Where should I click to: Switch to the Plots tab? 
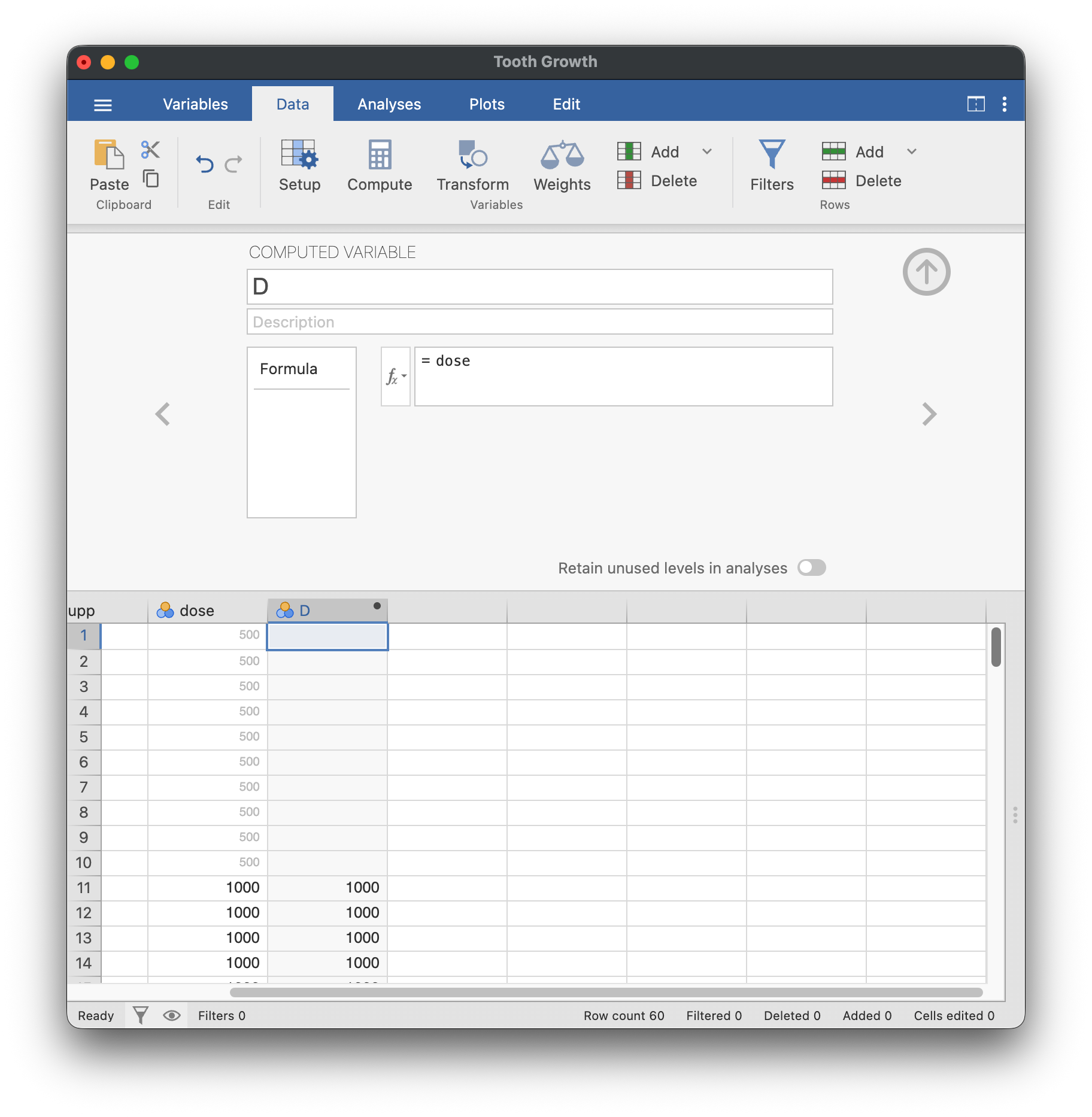pos(487,104)
